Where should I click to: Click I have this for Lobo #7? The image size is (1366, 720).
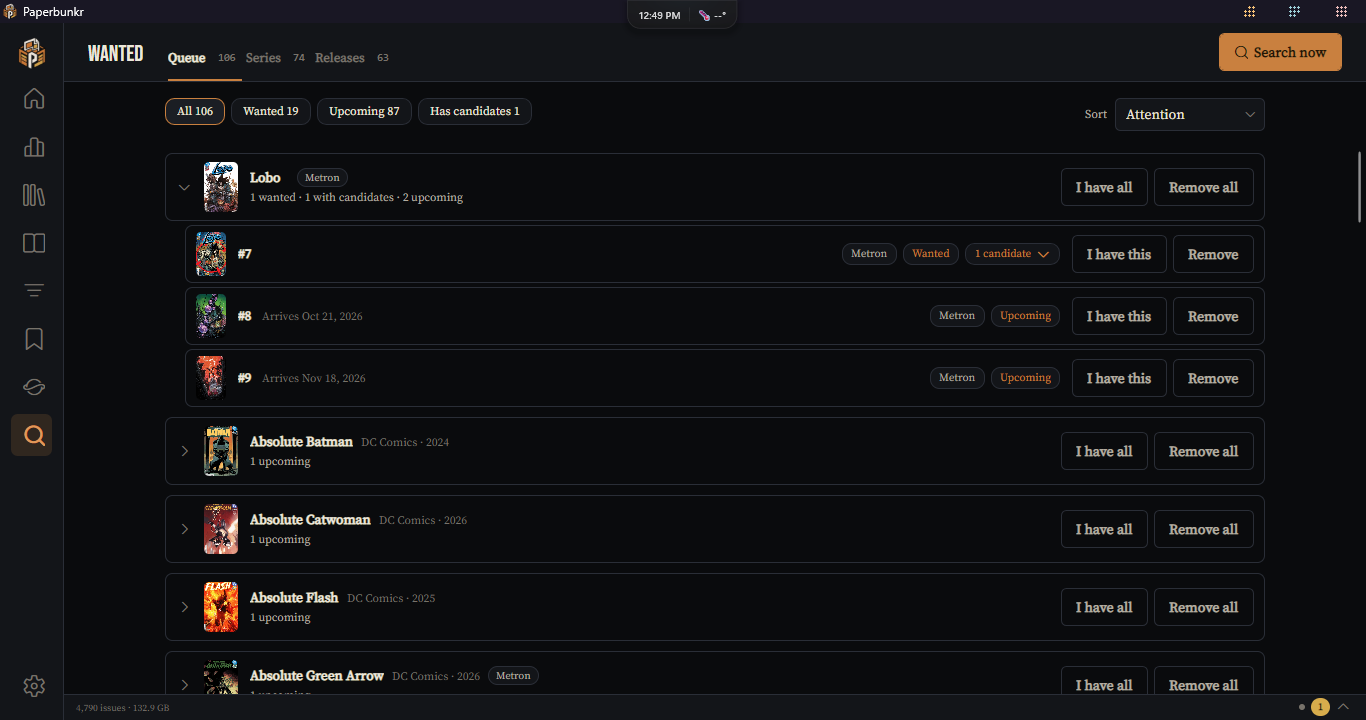[1119, 254]
